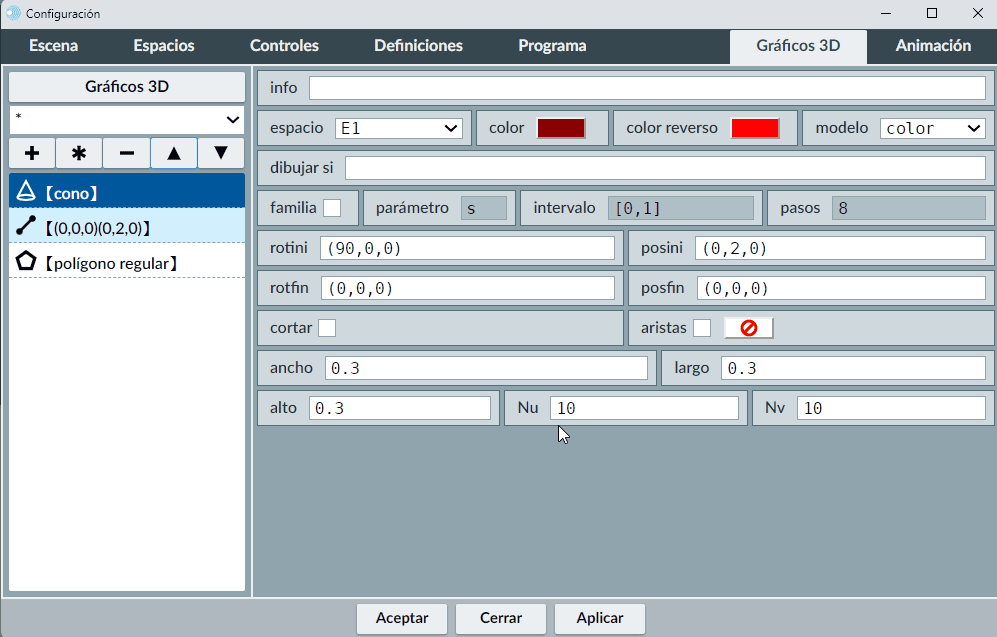This screenshot has height=637, width=997.
Task: Open the Animación tab
Action: coord(932,46)
